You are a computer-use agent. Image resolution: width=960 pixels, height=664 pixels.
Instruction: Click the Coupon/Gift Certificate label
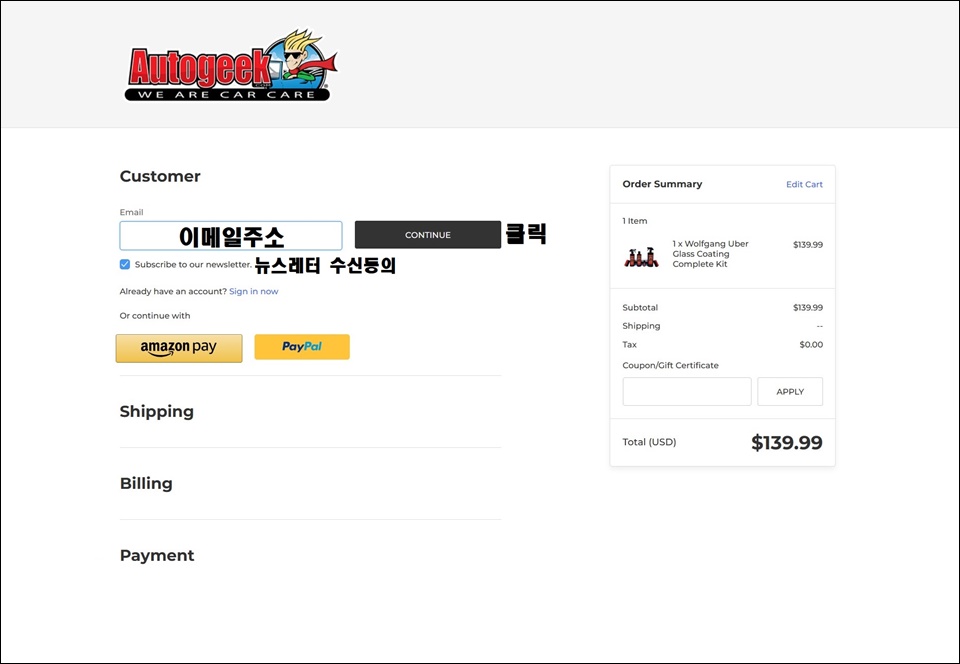[x=670, y=365]
